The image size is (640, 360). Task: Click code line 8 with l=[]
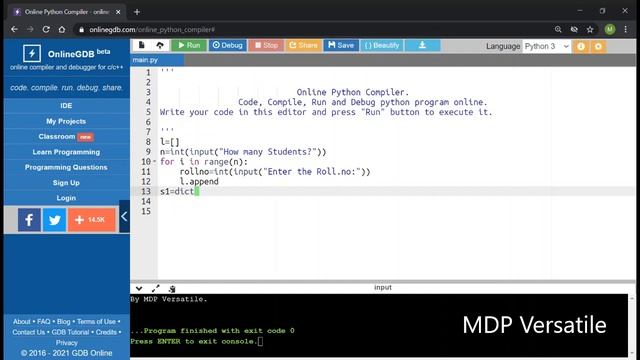(170, 142)
